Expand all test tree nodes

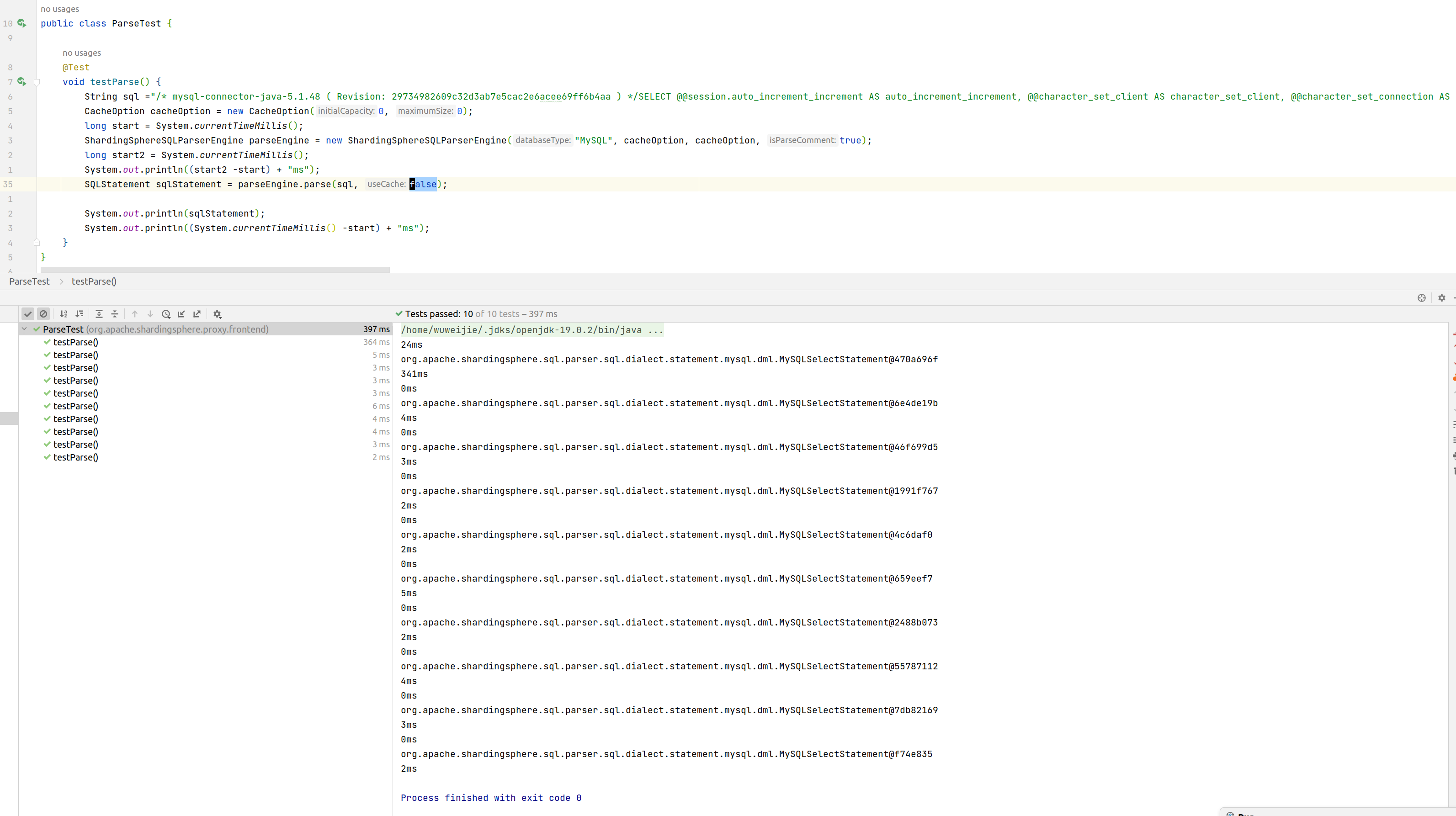tap(99, 314)
